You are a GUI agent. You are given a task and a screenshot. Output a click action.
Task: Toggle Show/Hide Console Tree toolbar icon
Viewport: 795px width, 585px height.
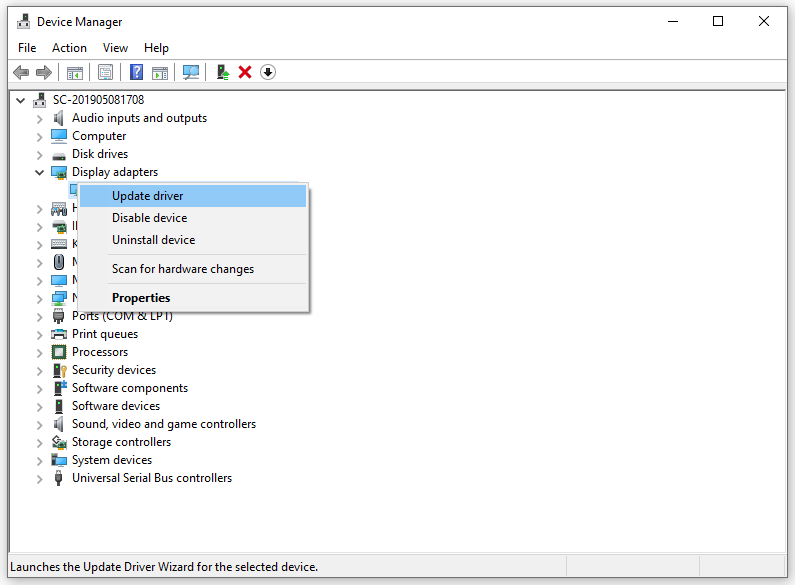click(x=75, y=72)
